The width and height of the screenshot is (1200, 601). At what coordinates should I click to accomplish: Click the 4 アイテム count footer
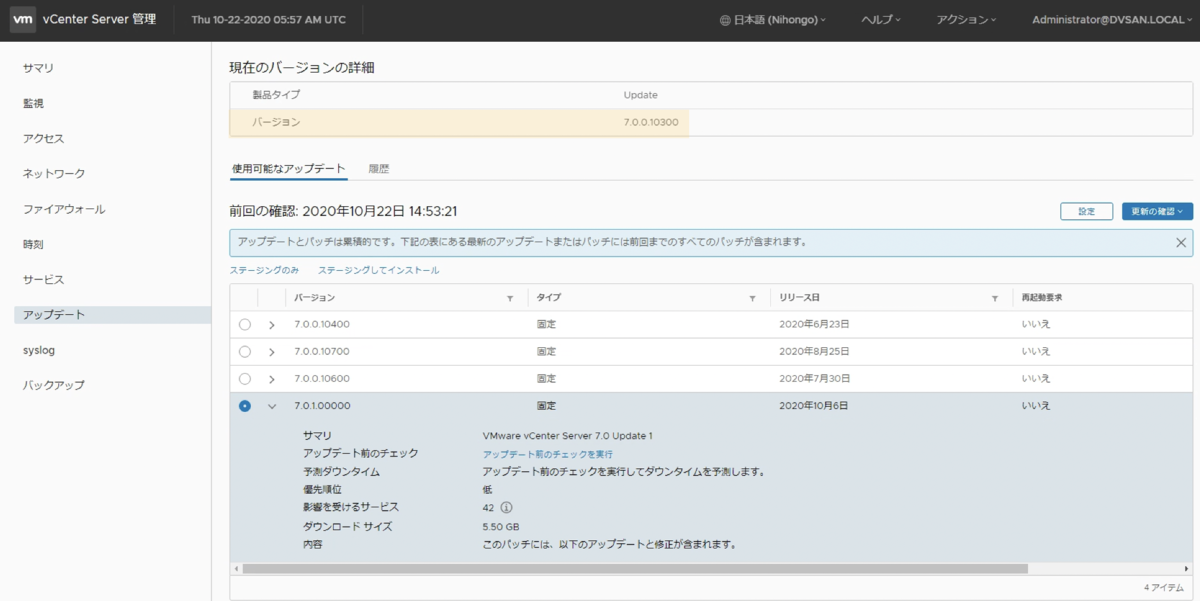point(1166,587)
